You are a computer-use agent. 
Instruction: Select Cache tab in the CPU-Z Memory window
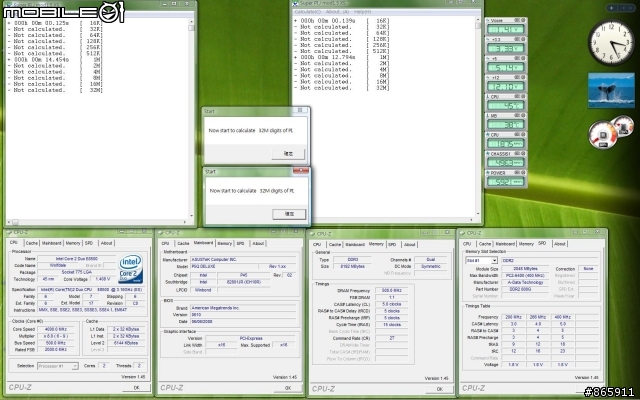tap(335, 244)
